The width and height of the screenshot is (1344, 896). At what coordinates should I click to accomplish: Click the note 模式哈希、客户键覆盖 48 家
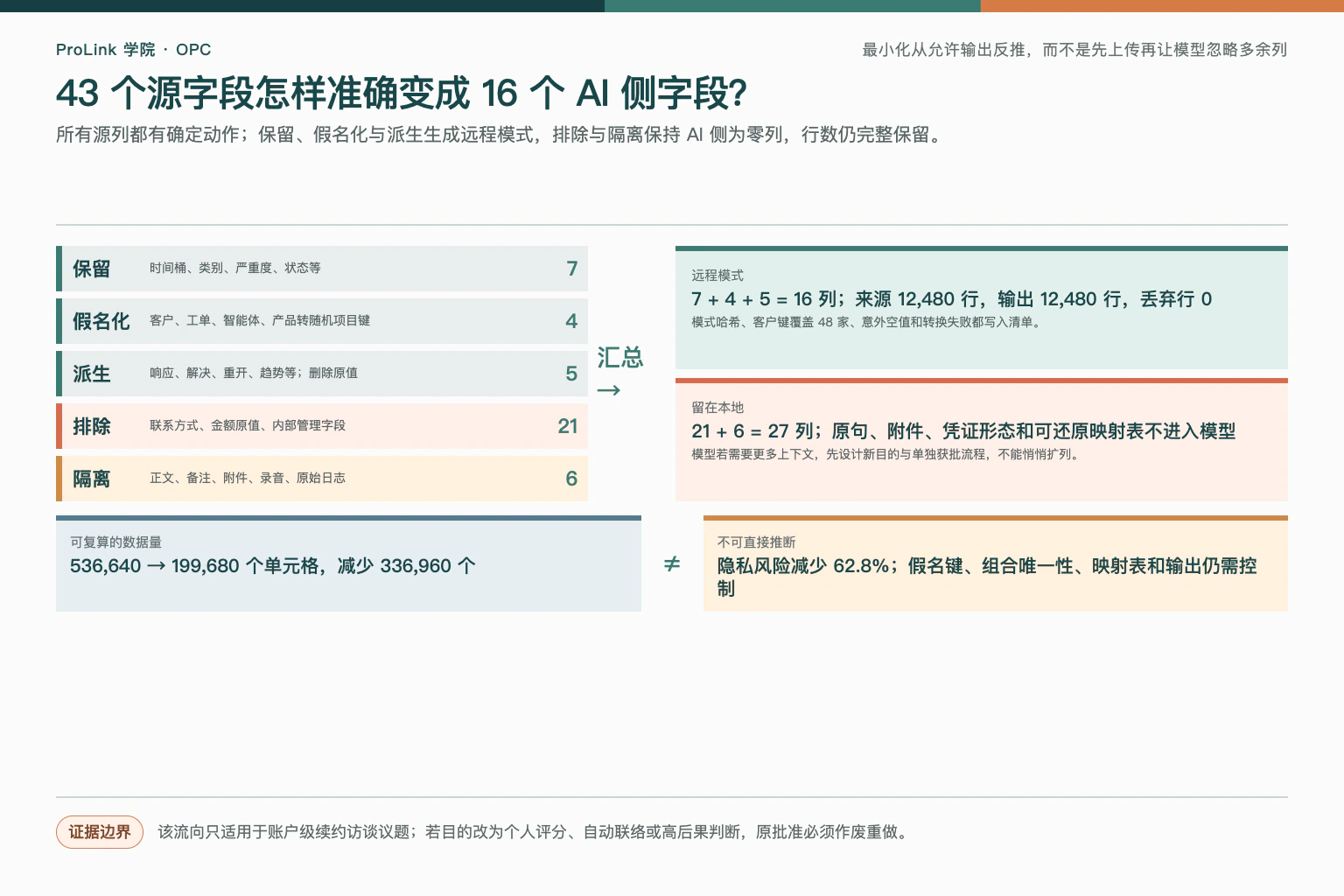pyautogui.click(x=866, y=322)
